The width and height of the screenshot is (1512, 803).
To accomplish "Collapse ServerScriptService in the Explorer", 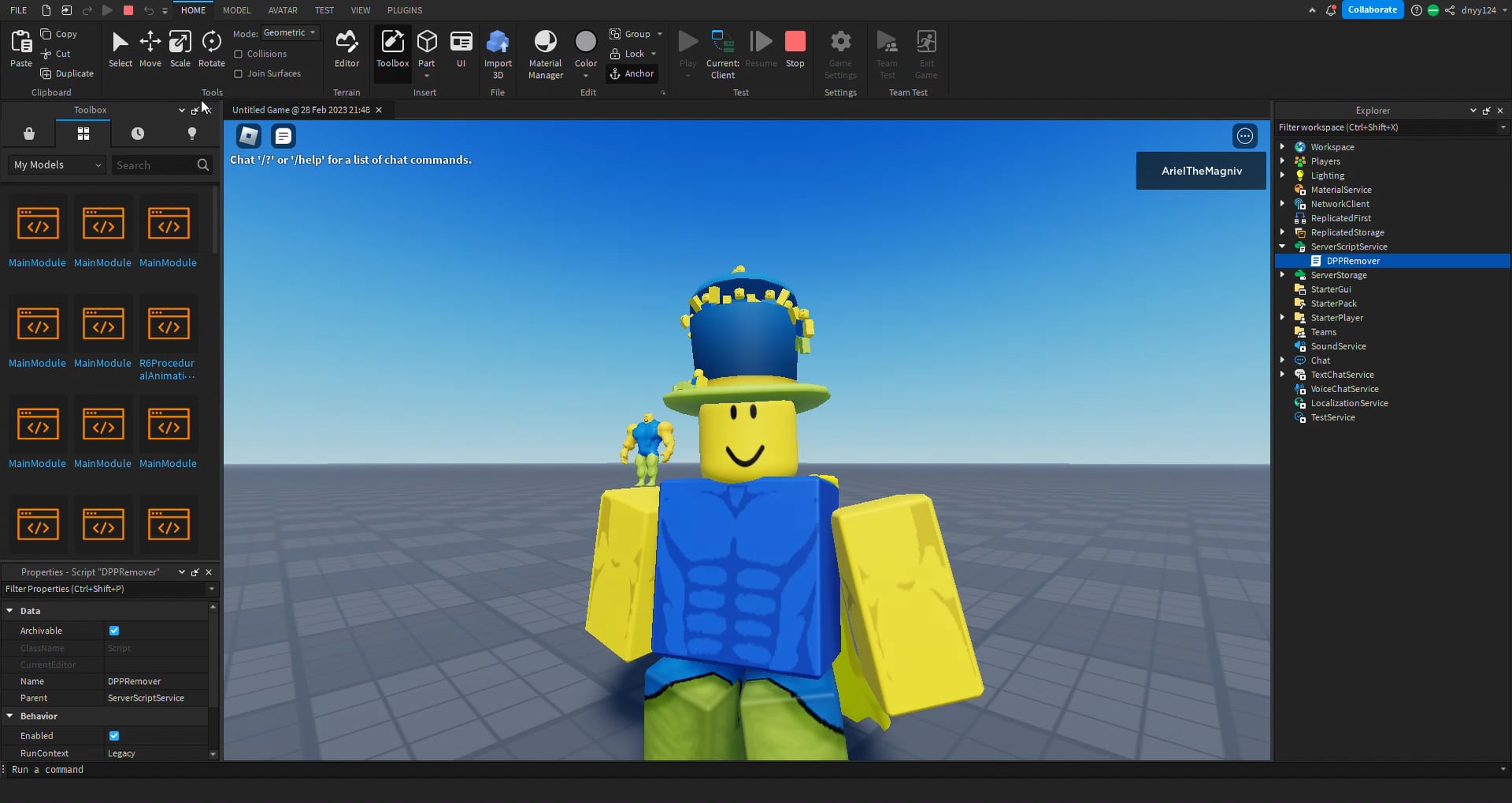I will [1284, 246].
